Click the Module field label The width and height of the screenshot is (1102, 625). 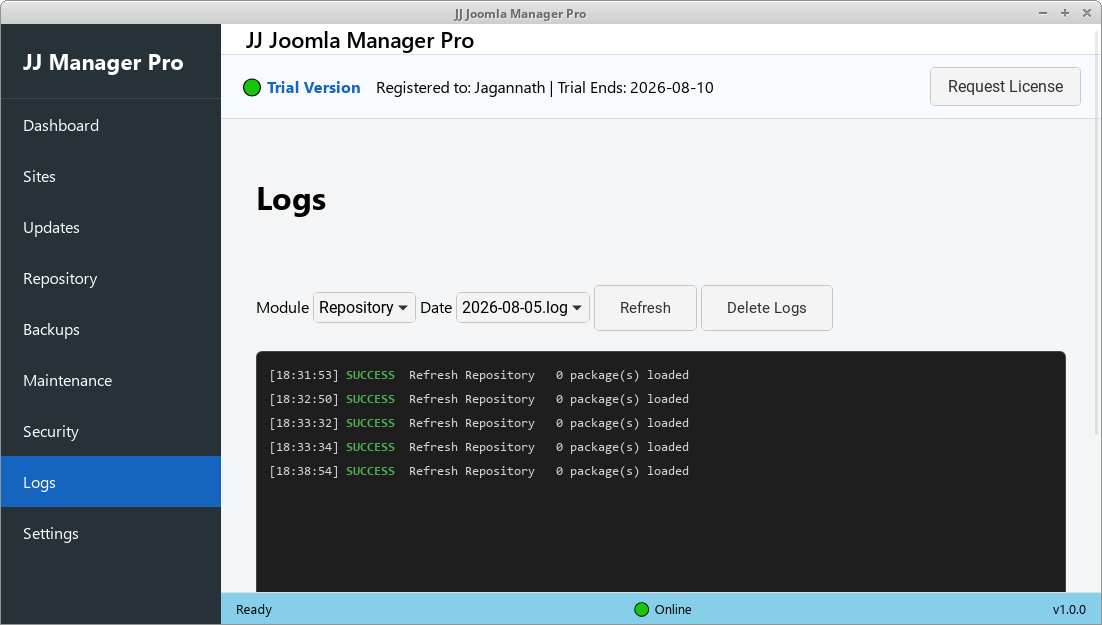pos(283,308)
